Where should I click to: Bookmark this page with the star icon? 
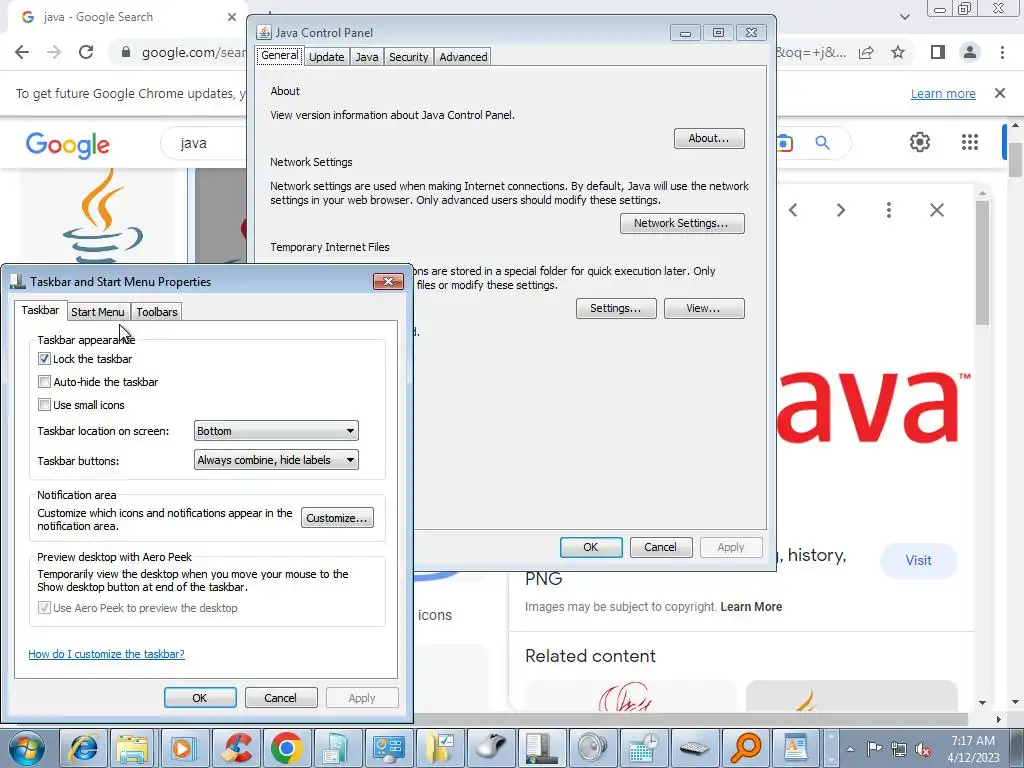898,52
